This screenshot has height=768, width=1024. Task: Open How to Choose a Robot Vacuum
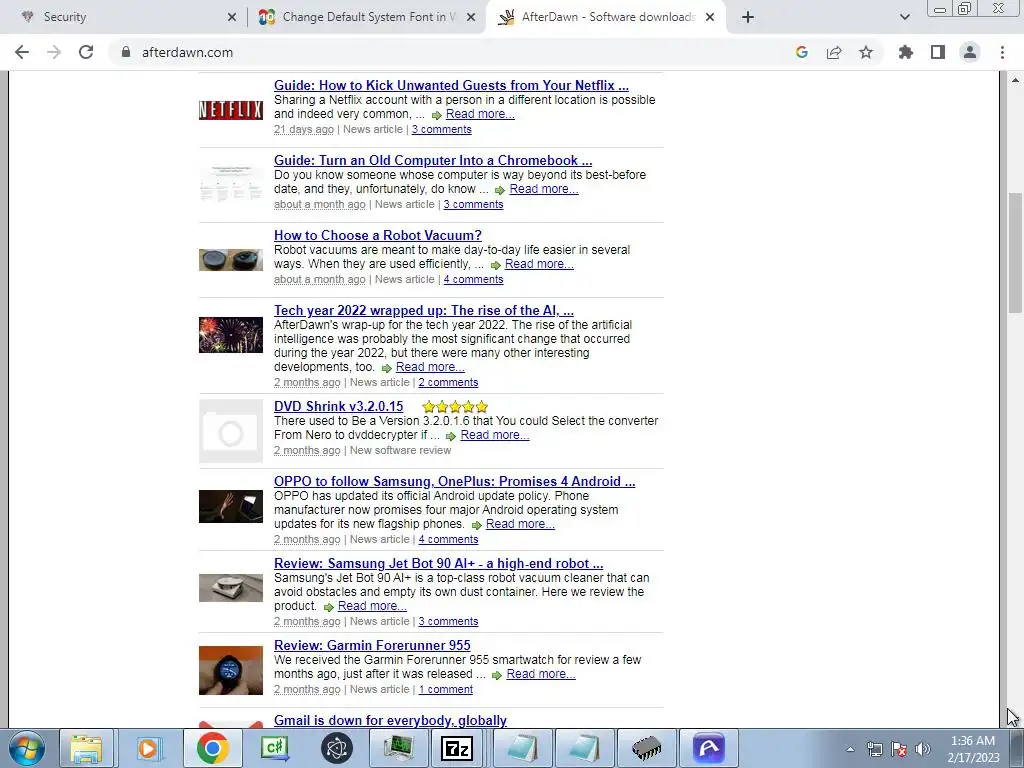377,236
